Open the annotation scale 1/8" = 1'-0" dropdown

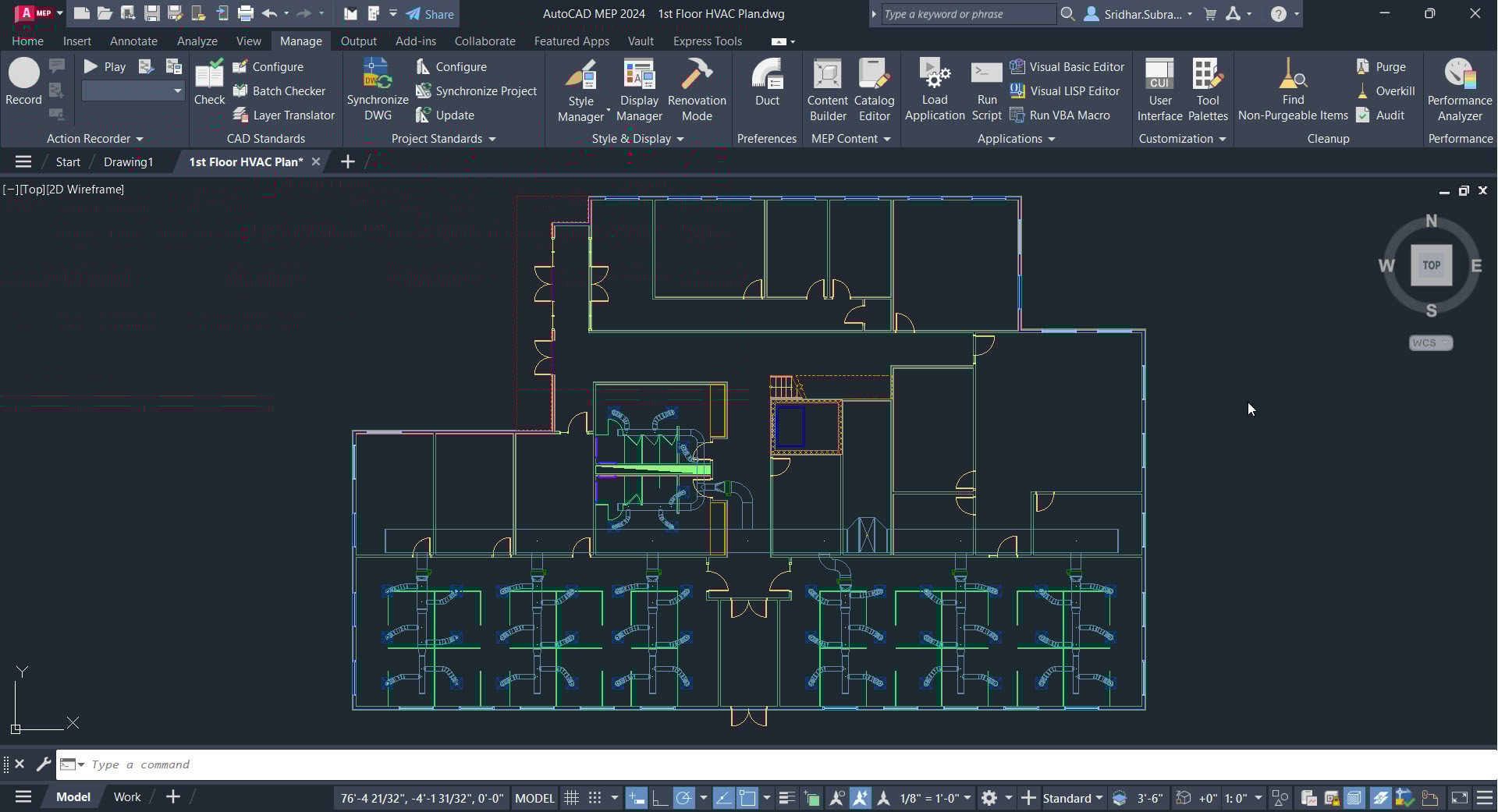pyautogui.click(x=935, y=798)
